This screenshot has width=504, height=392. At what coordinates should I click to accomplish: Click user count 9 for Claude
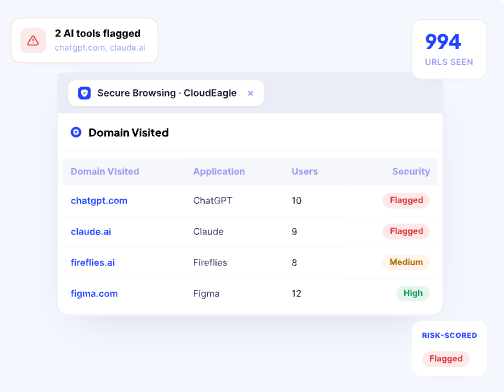294,232
